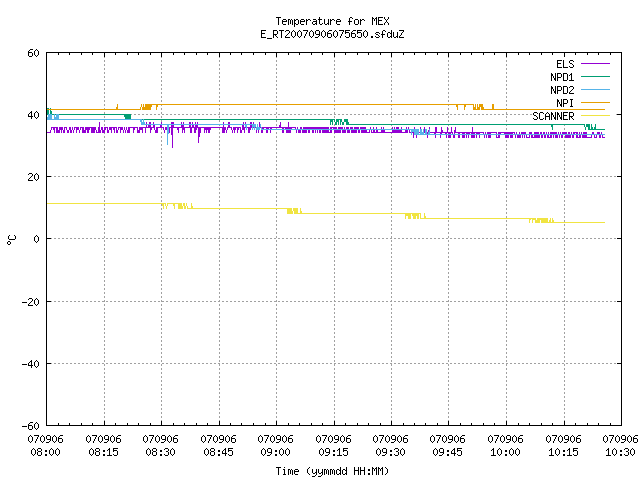Click the y-axis label -60
This screenshot has width=640, height=480.
pos(31,426)
